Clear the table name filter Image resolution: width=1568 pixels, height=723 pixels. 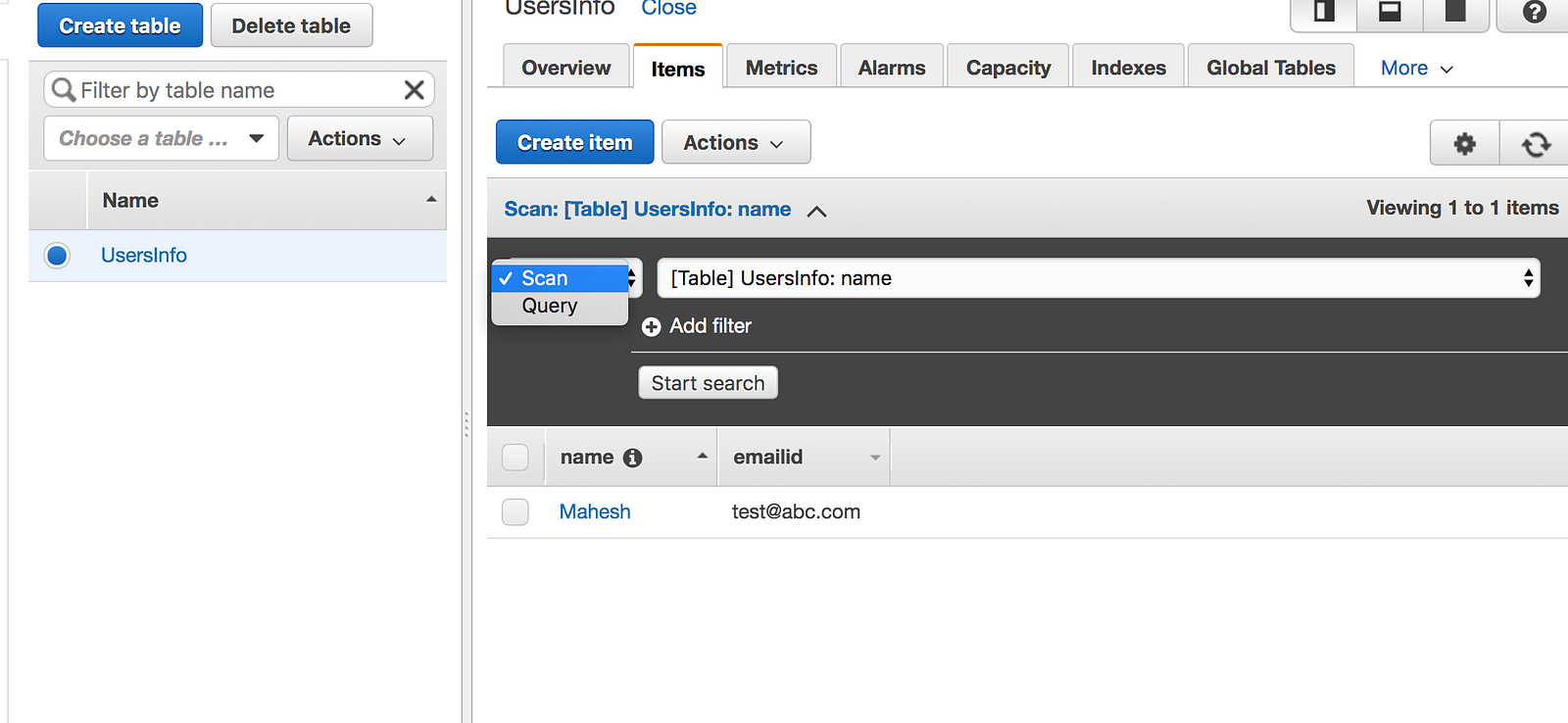click(415, 90)
